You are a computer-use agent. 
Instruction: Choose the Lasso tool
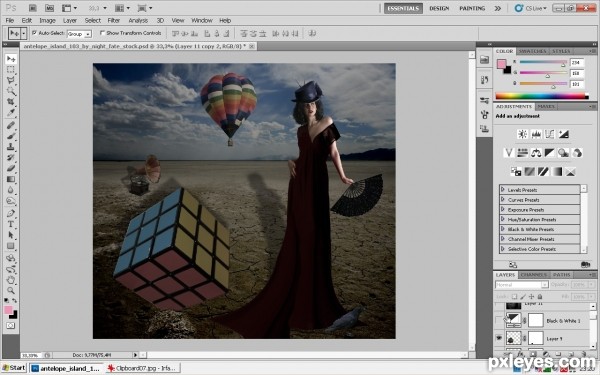11,80
